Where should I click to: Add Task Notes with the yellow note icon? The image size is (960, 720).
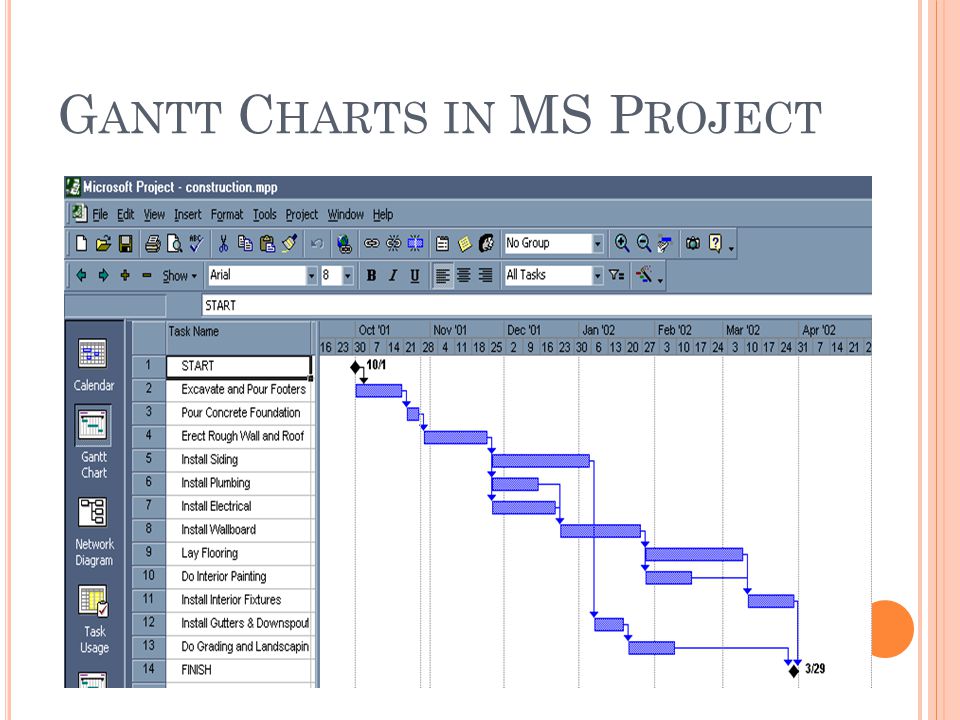[465, 244]
